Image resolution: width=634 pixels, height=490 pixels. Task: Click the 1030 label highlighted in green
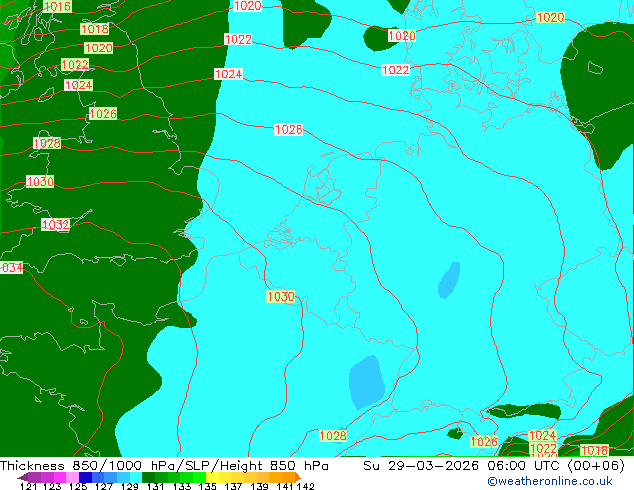pos(281,296)
